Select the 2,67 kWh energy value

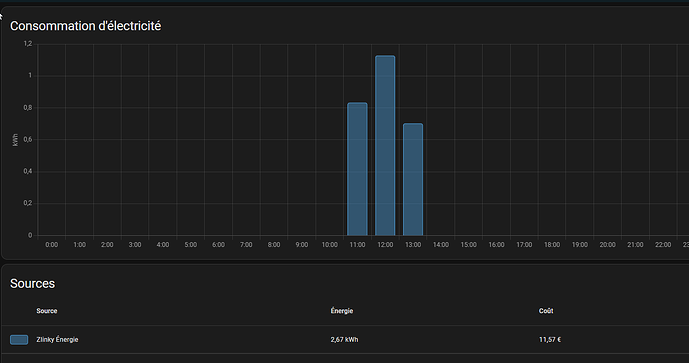[x=344, y=340]
